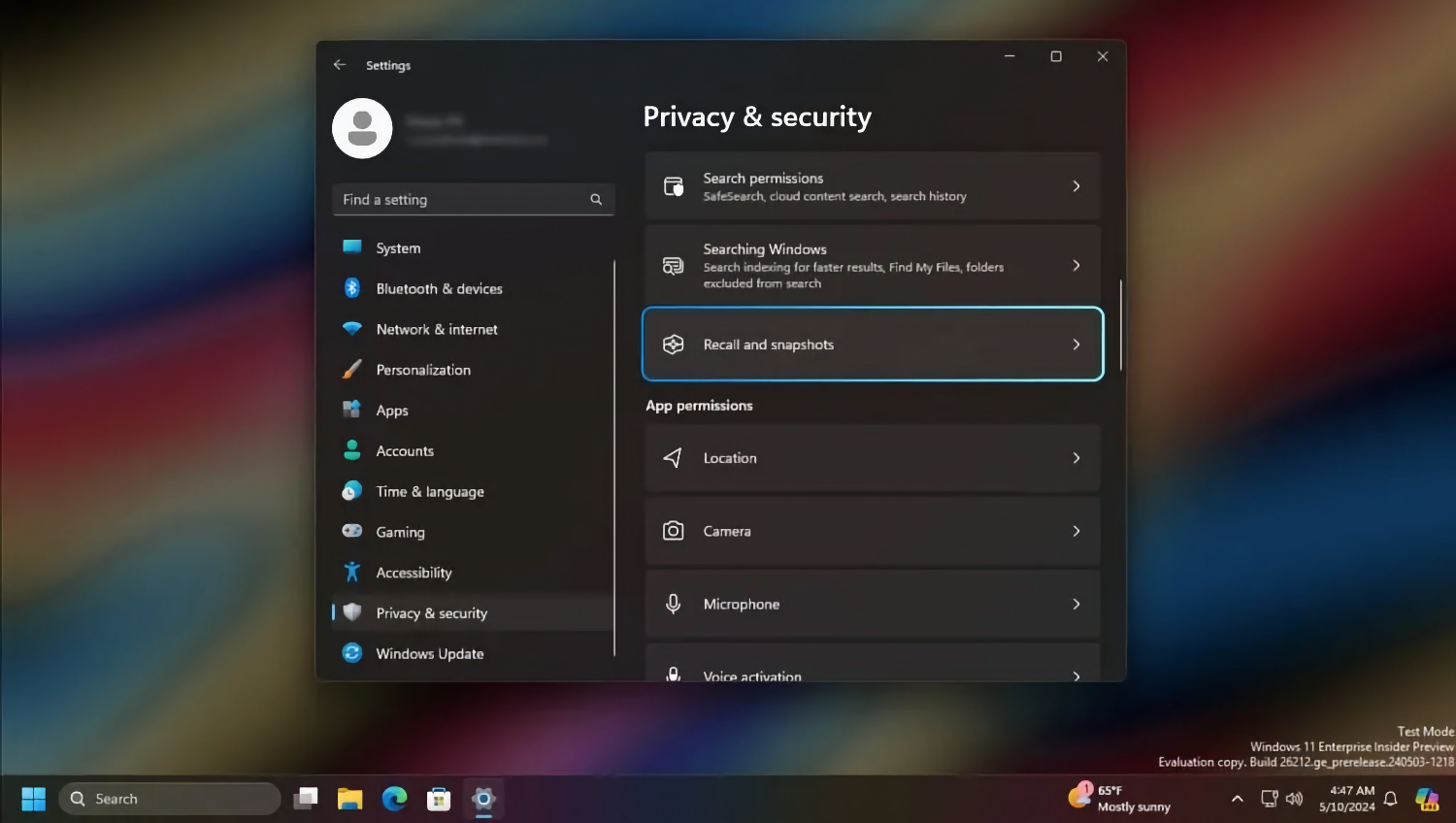This screenshot has height=823, width=1456.
Task: Click the Bluetooth & devices sidebar icon
Action: coord(352,288)
